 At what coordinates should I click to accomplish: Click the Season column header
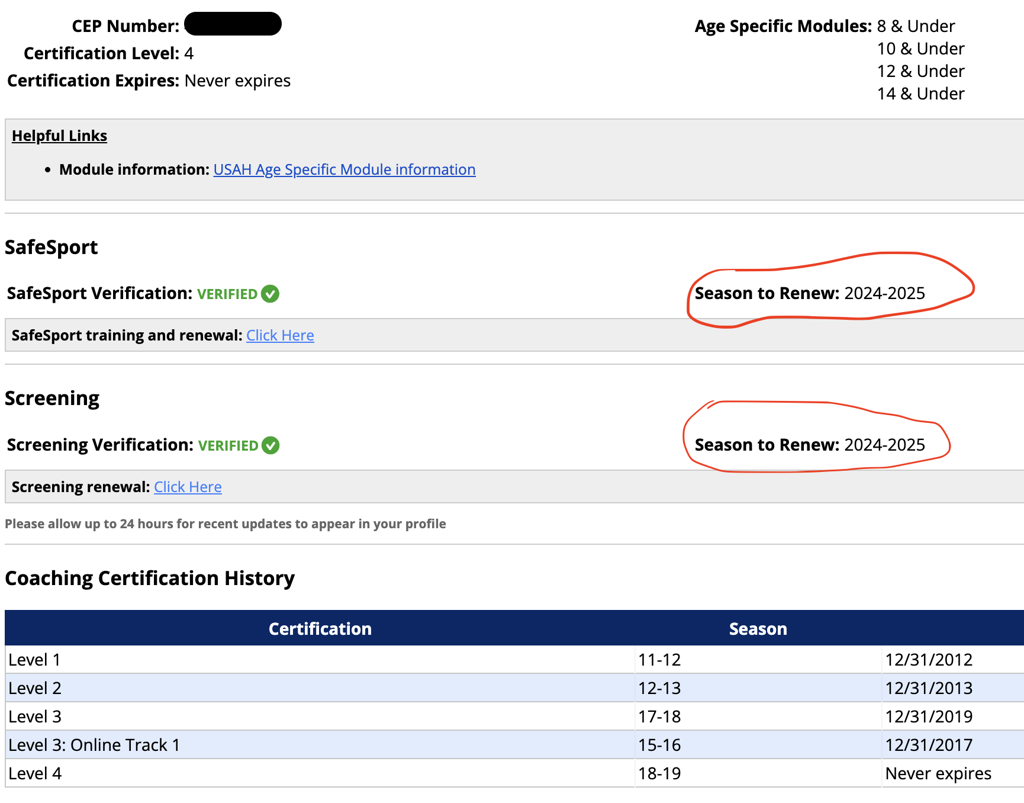pos(757,629)
